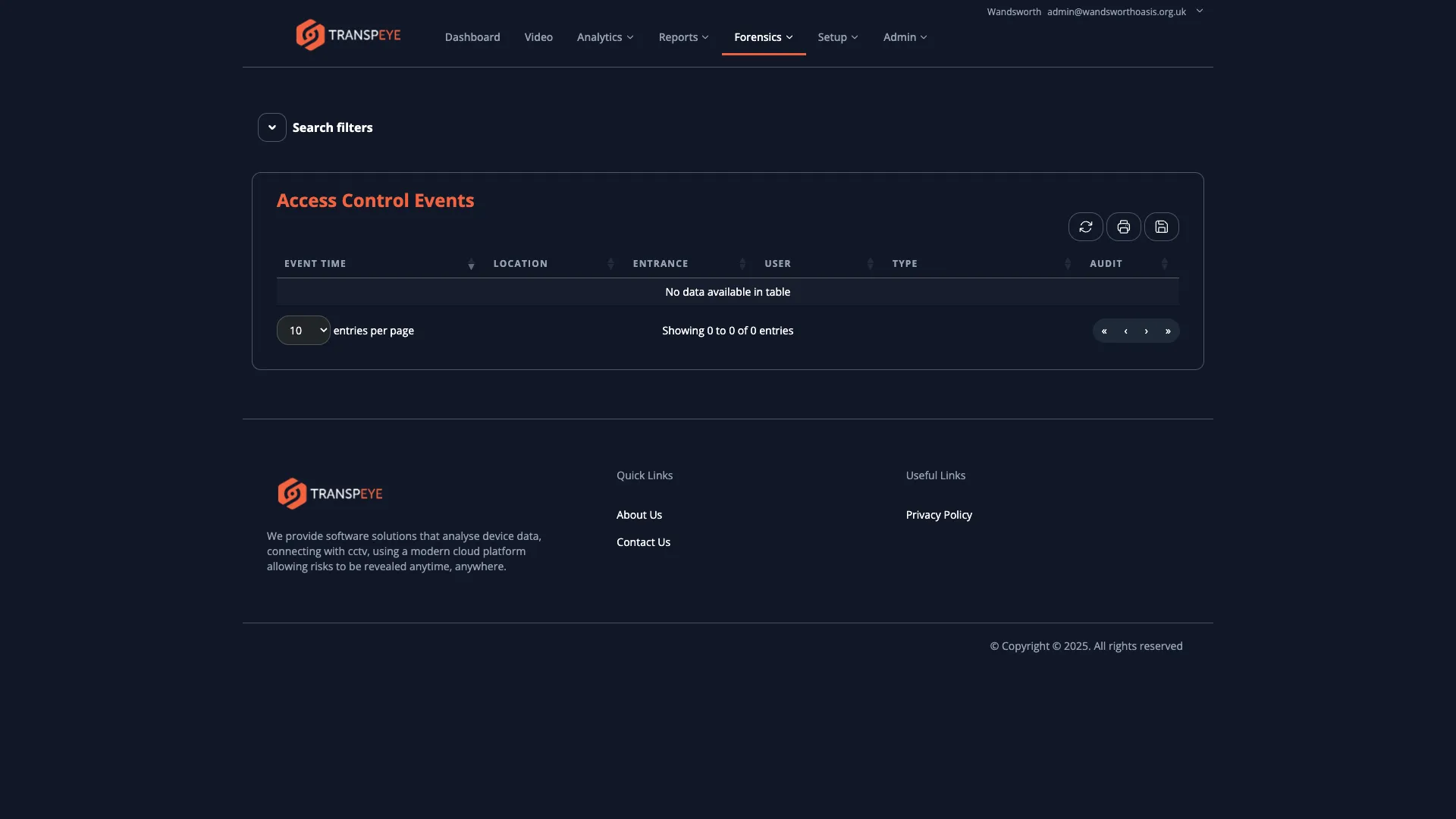Screen dimensions: 1456x819
Task: Open the admin account dropdown at top right
Action: pyautogui.click(x=1200, y=11)
